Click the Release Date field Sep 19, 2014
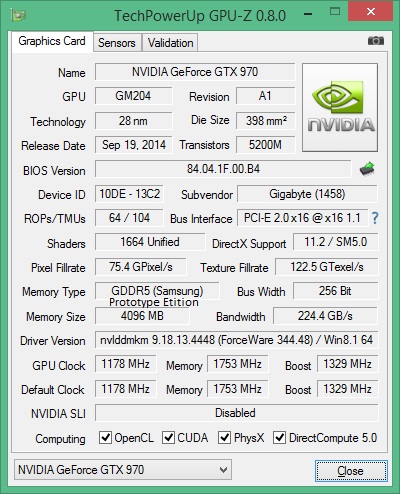This screenshot has height=494, width=400. click(x=133, y=145)
